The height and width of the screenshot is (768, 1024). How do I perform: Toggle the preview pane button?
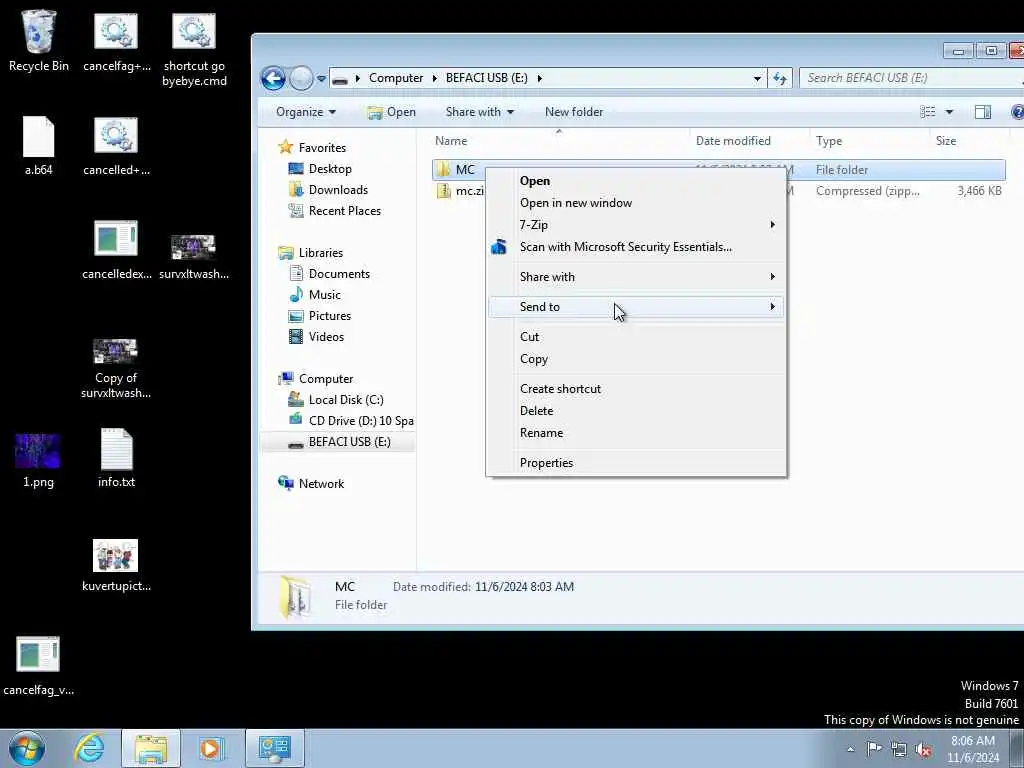[x=982, y=112]
